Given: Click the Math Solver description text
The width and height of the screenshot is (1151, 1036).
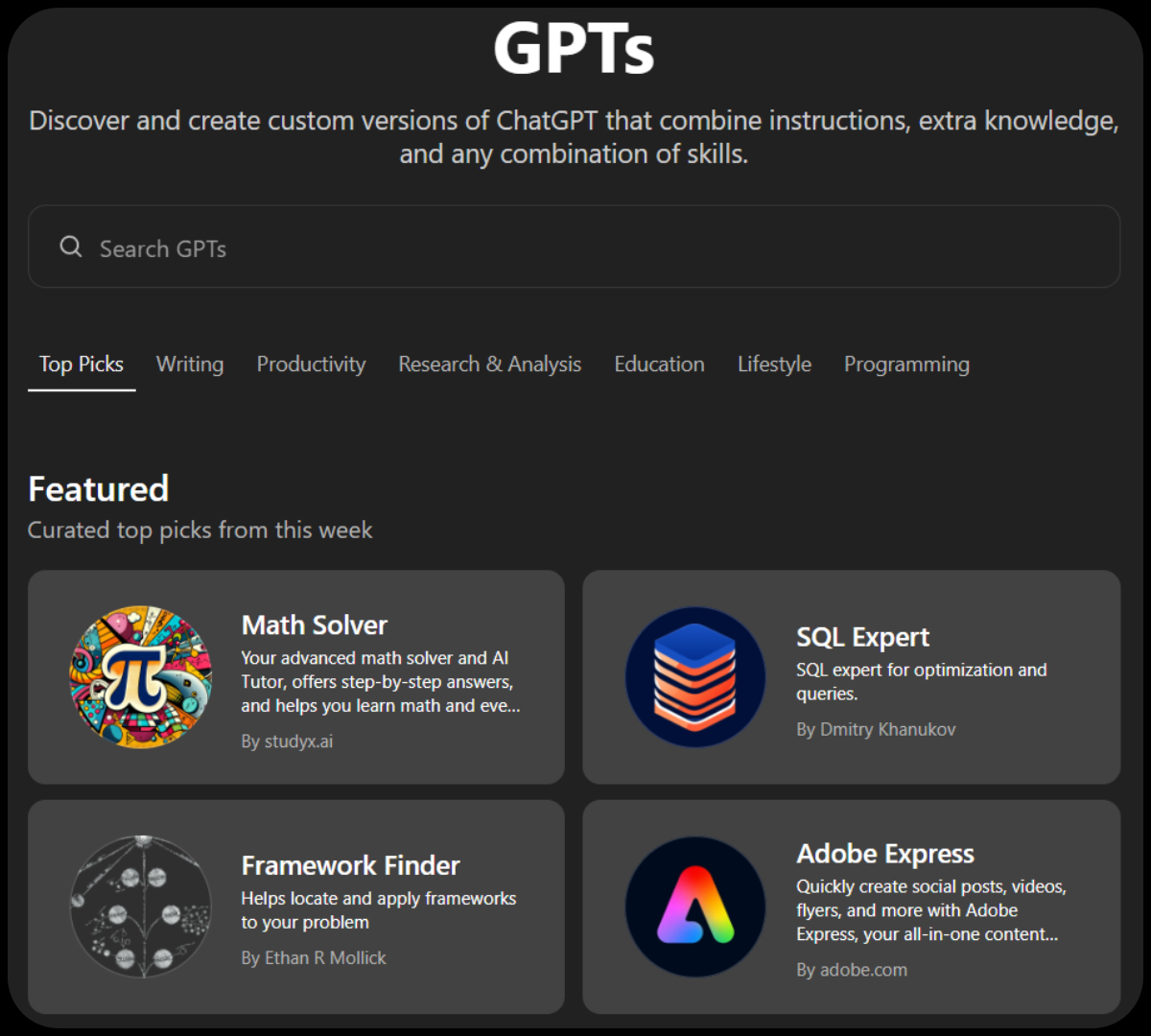Looking at the screenshot, I should pos(381,682).
